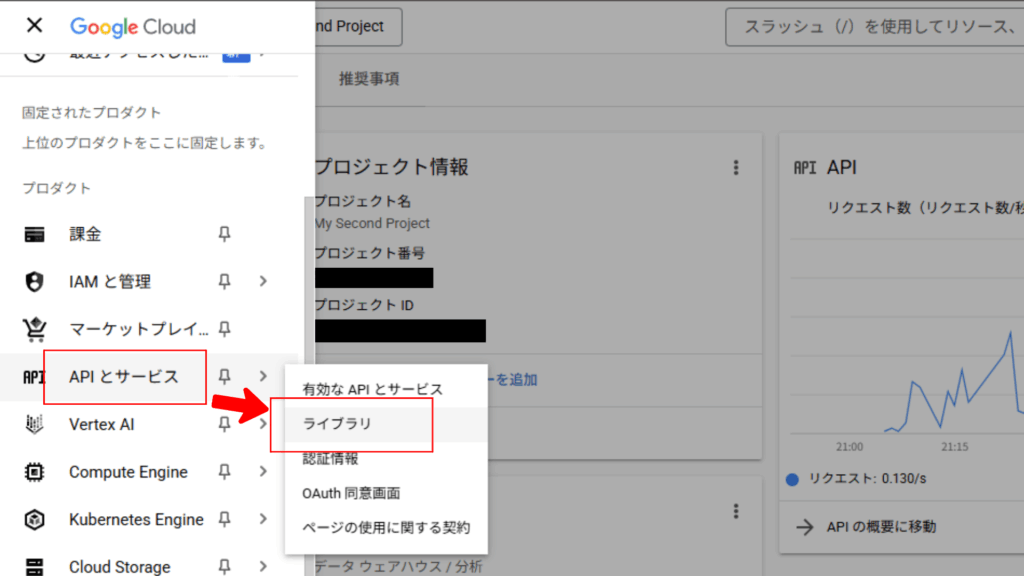
Task: Click the プロジェクト情報 card title
Action: click(392, 167)
